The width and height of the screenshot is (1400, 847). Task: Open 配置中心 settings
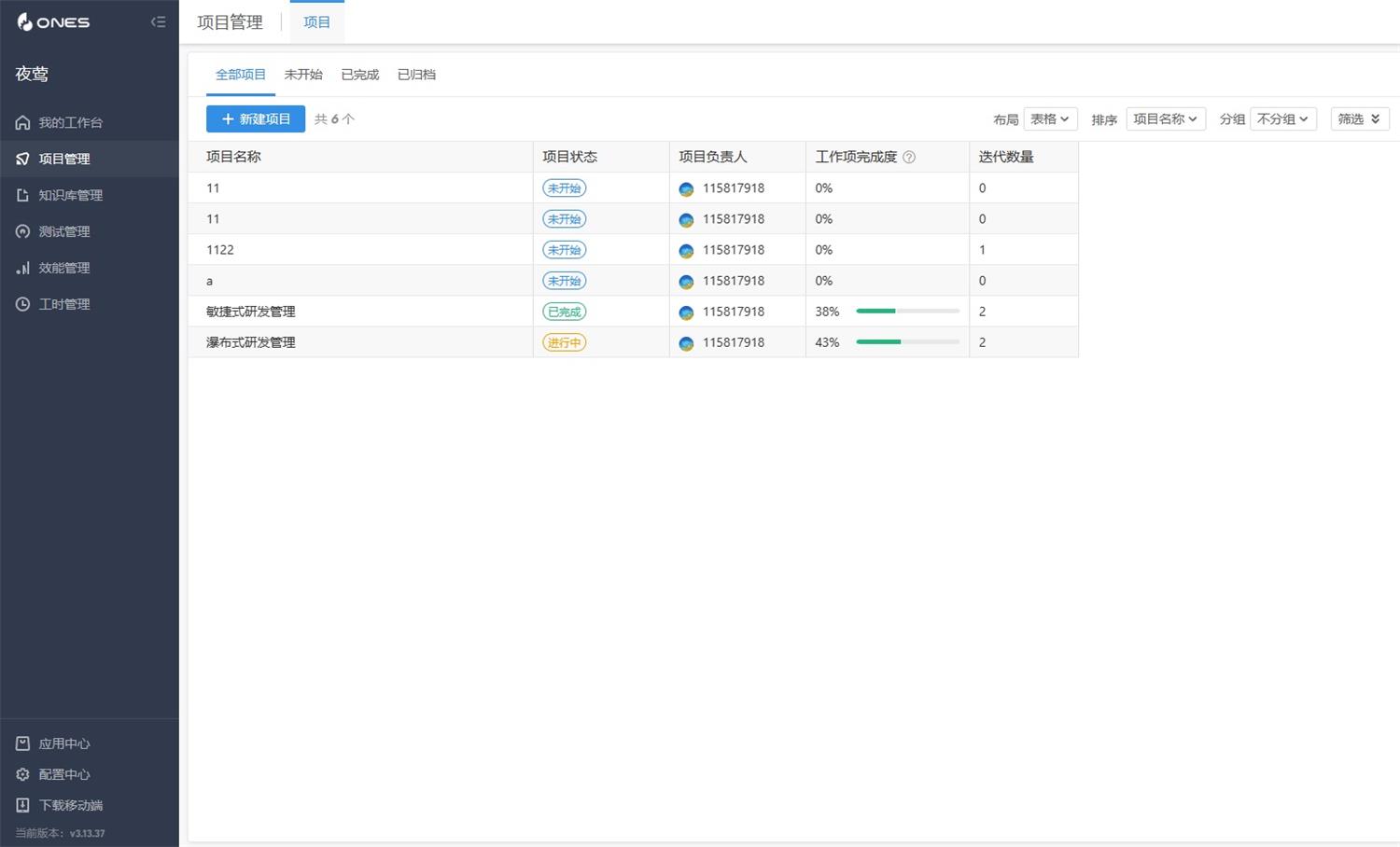(63, 774)
